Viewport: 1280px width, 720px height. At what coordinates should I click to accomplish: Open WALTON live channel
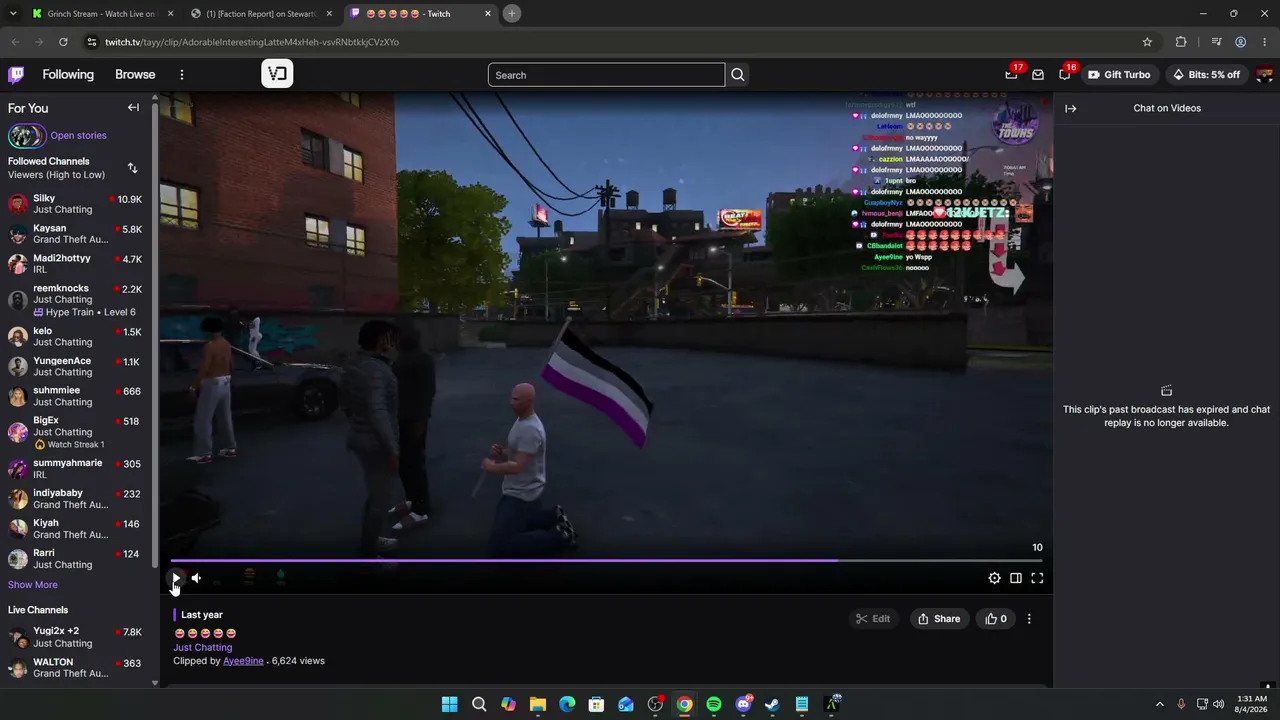pos(75,667)
